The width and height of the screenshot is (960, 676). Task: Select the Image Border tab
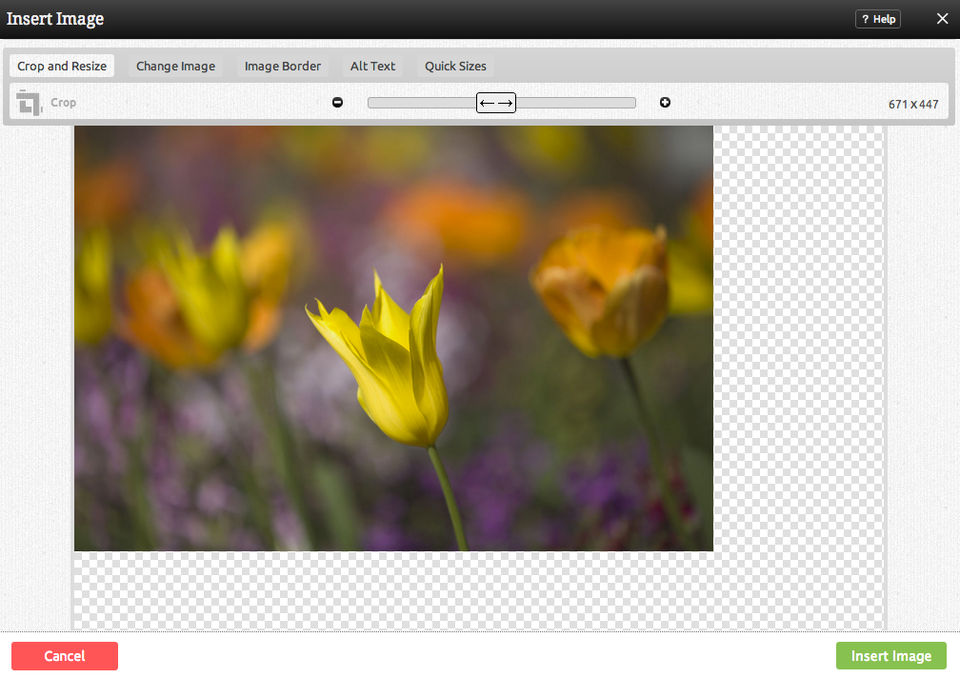coord(283,66)
